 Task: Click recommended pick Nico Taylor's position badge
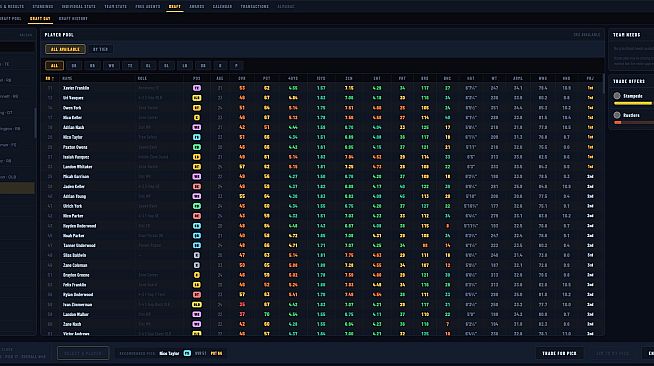[x=187, y=353]
